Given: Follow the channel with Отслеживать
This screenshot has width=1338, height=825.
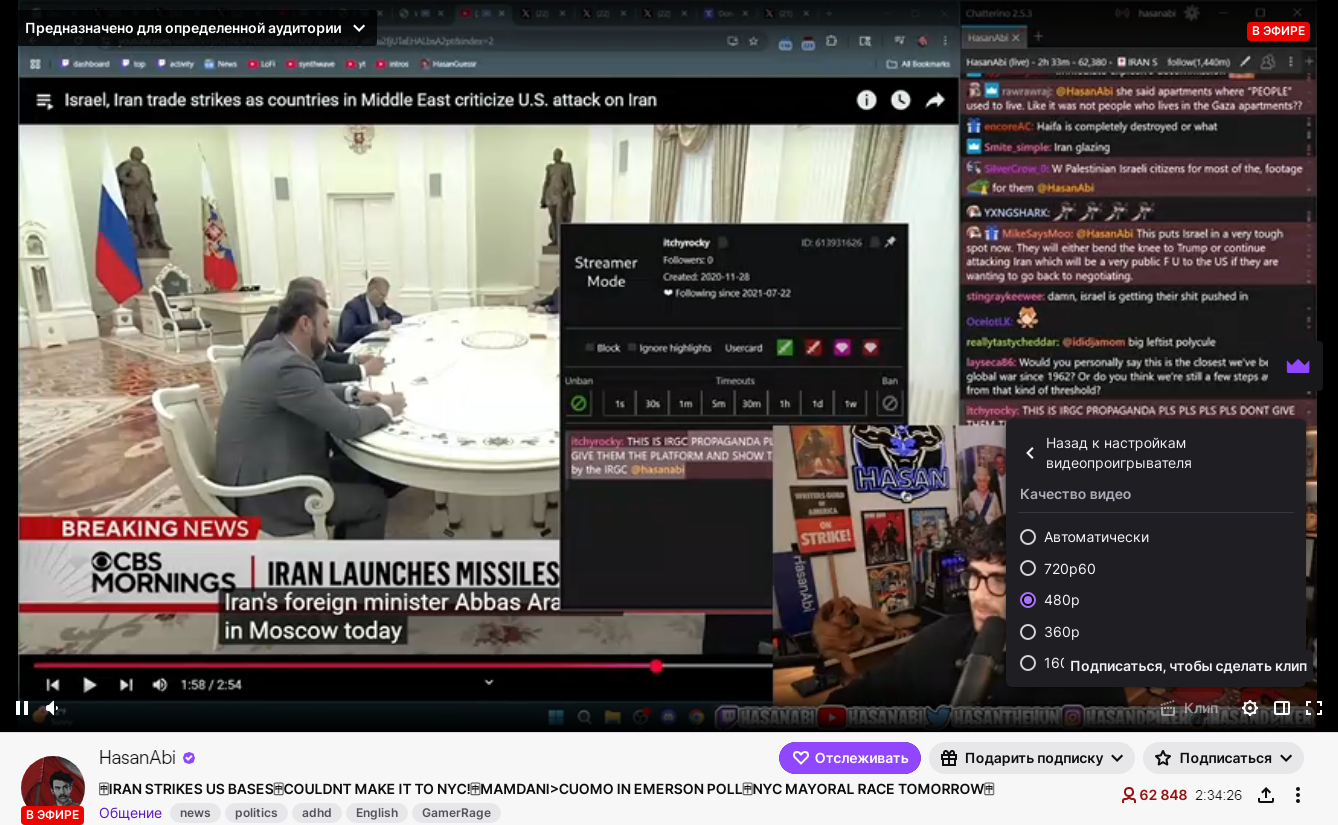Looking at the screenshot, I should pos(850,758).
